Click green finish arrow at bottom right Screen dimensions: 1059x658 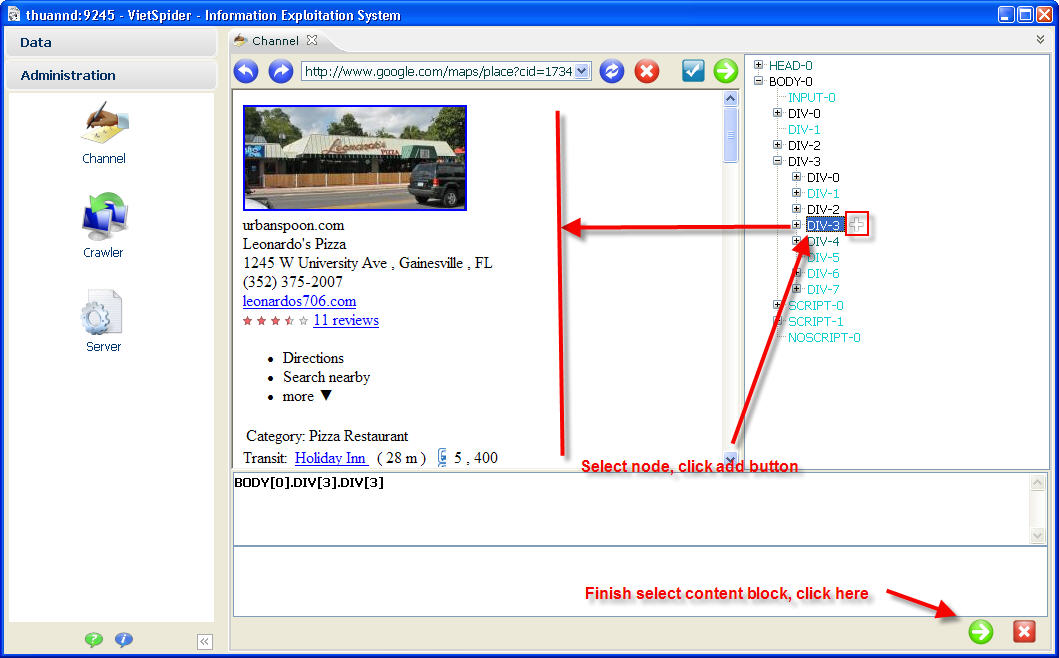(x=981, y=632)
